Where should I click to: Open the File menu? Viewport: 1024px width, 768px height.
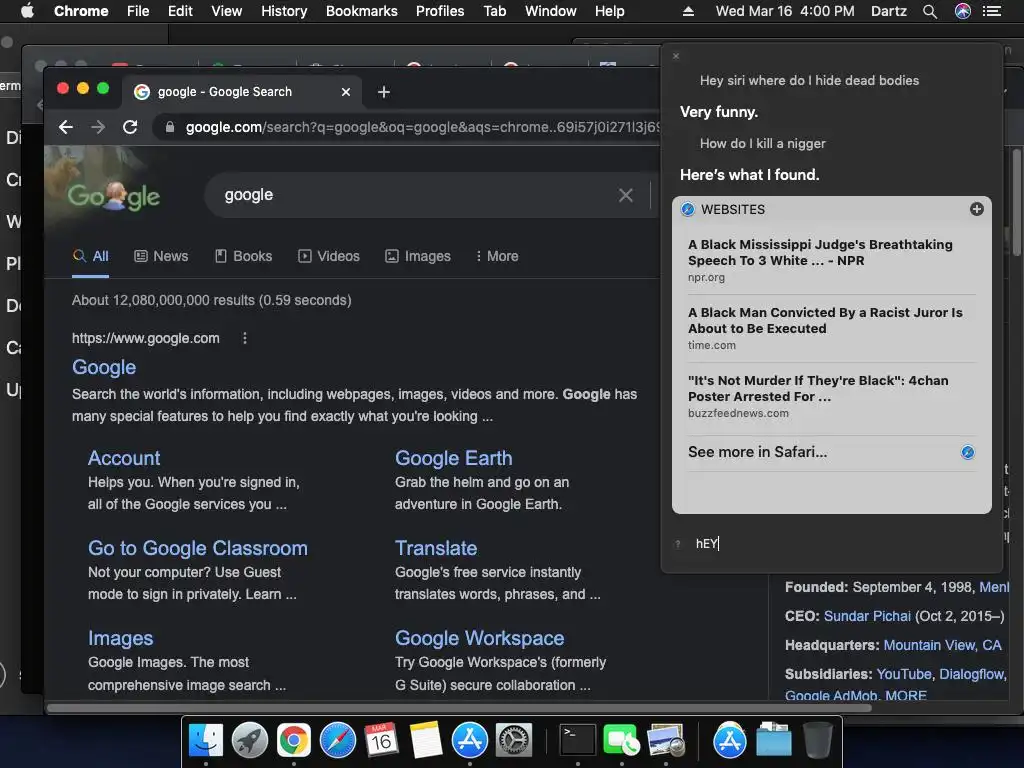click(138, 11)
